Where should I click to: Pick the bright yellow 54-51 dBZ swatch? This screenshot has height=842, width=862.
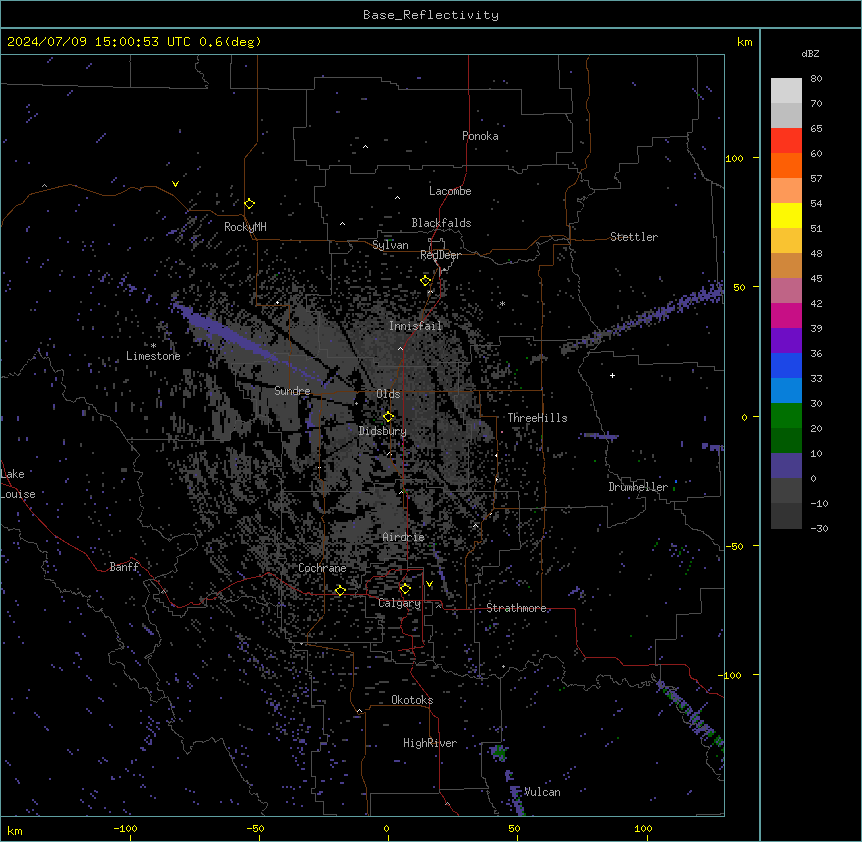click(x=786, y=215)
